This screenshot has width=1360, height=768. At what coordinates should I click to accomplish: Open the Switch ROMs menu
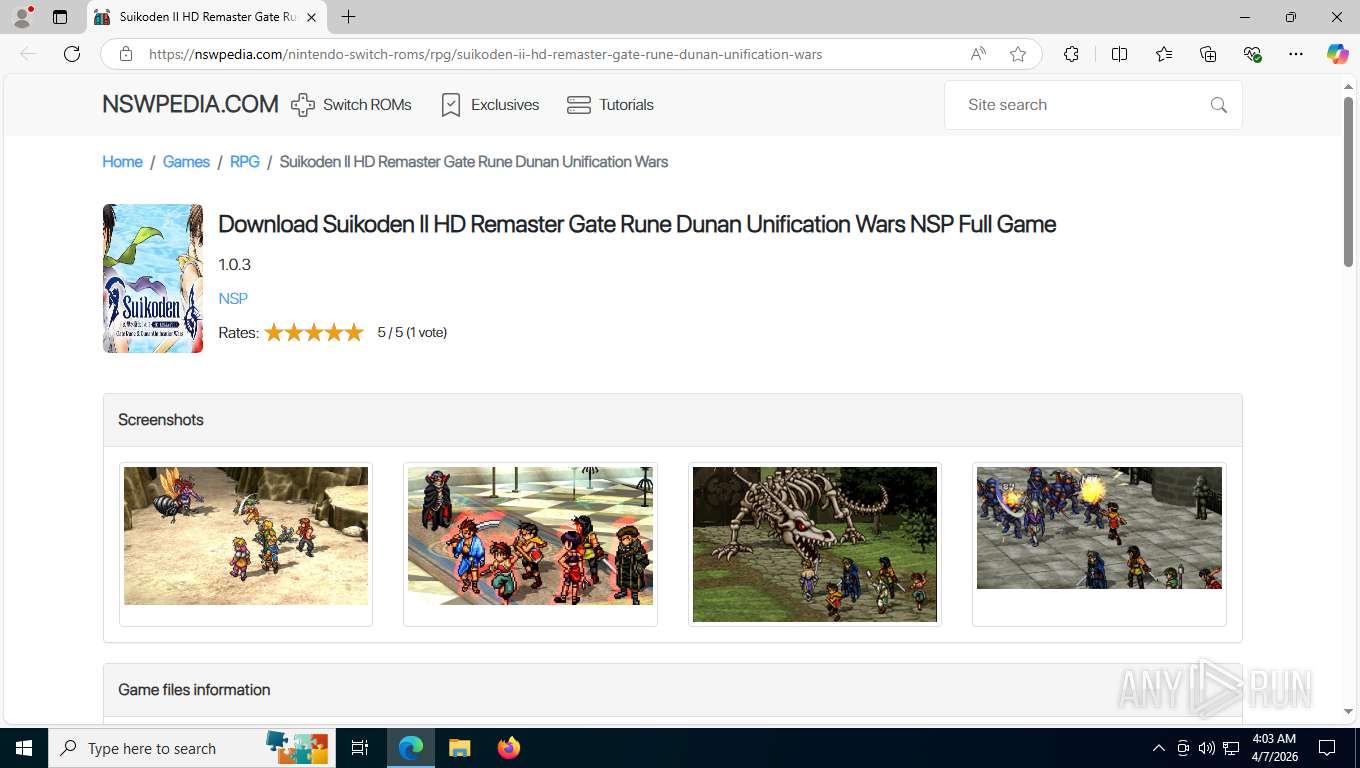[x=351, y=104]
